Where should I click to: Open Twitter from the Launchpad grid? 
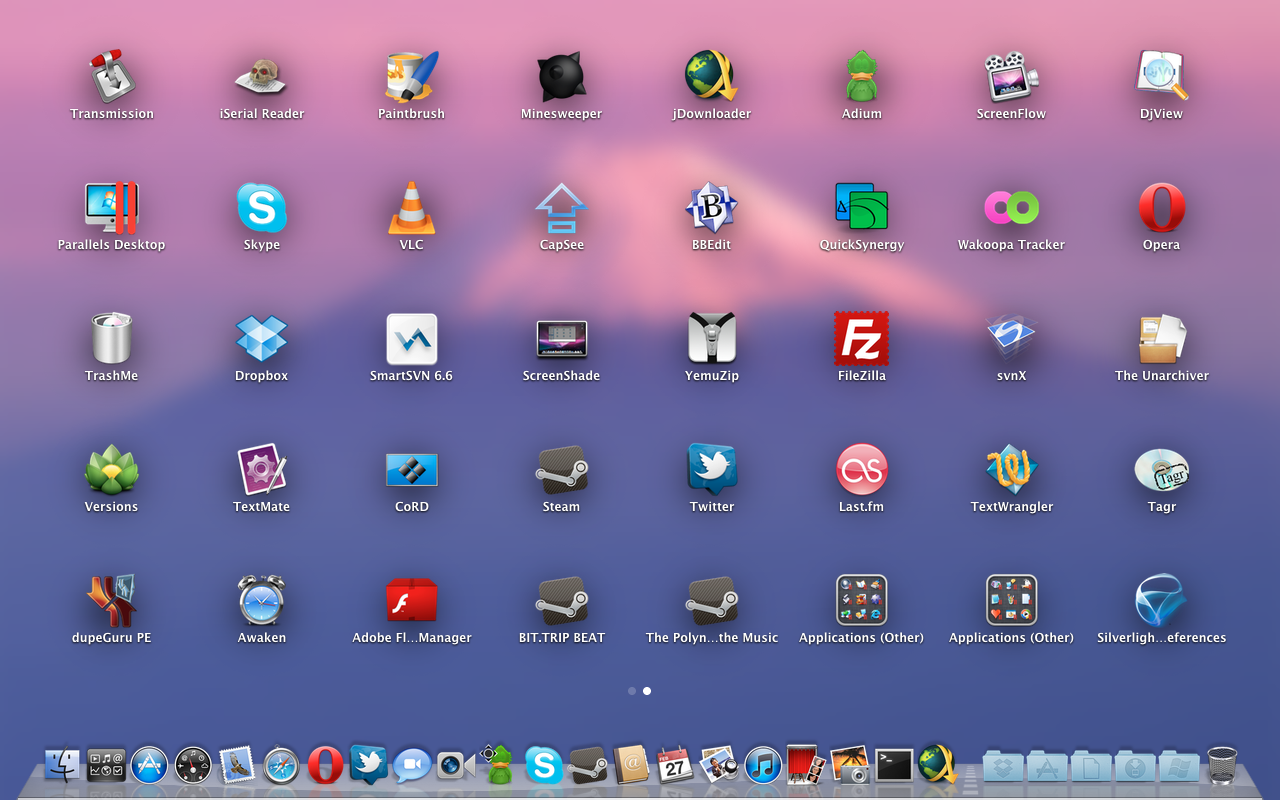(712, 470)
